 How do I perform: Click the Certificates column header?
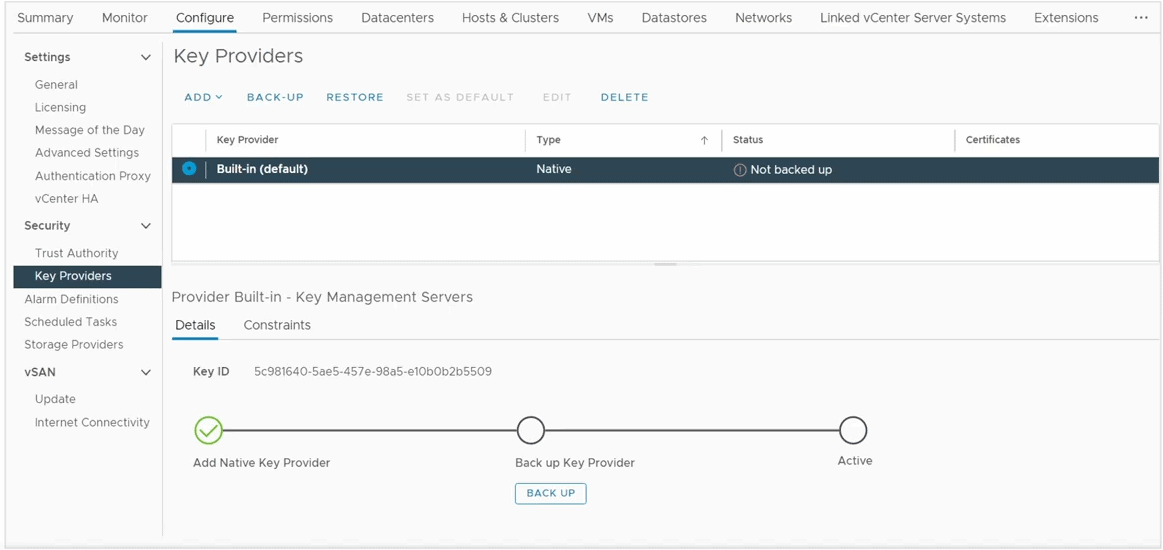tap(992, 140)
